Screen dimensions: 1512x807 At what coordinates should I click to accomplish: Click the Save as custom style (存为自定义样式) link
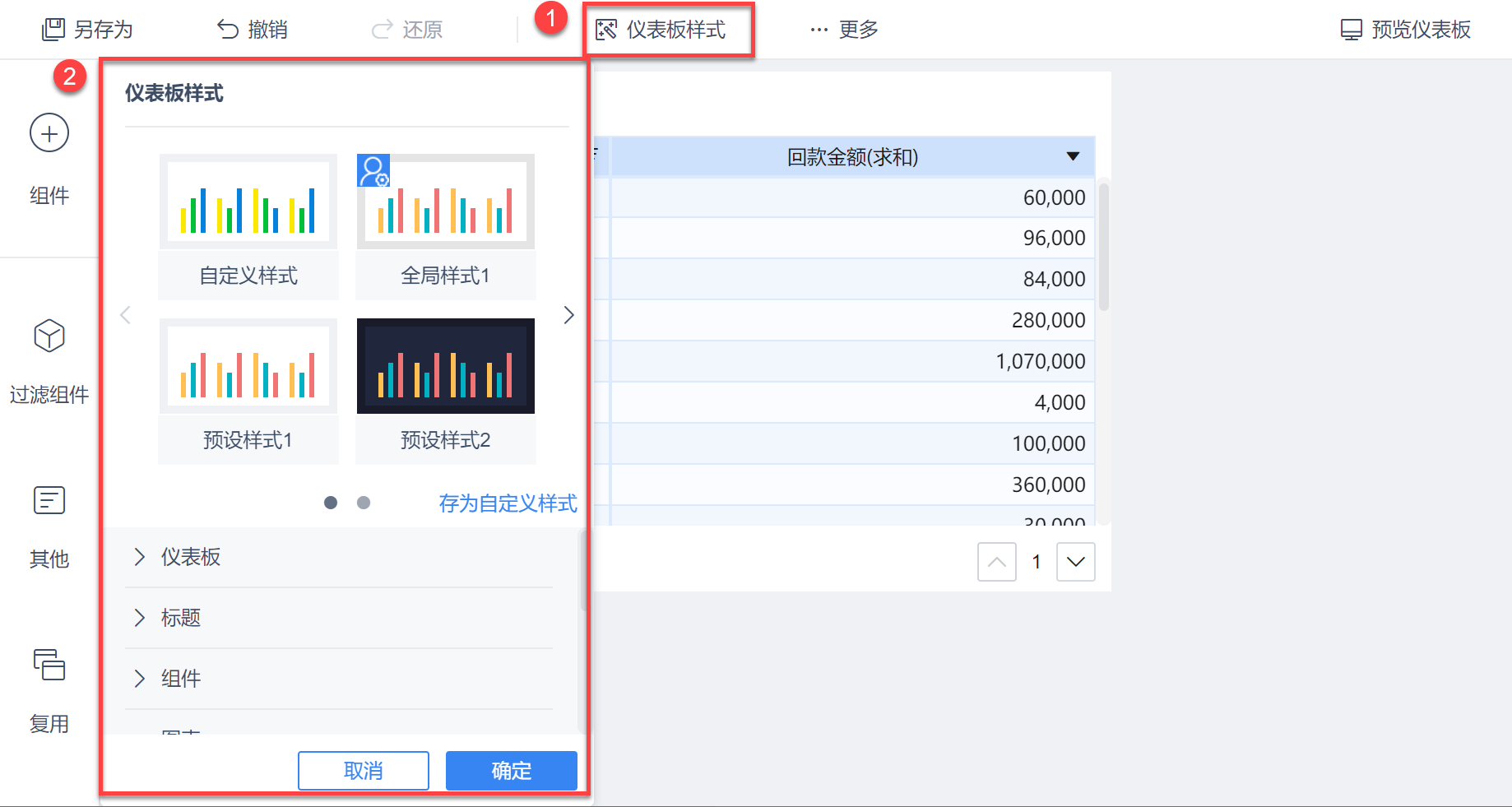(x=508, y=503)
